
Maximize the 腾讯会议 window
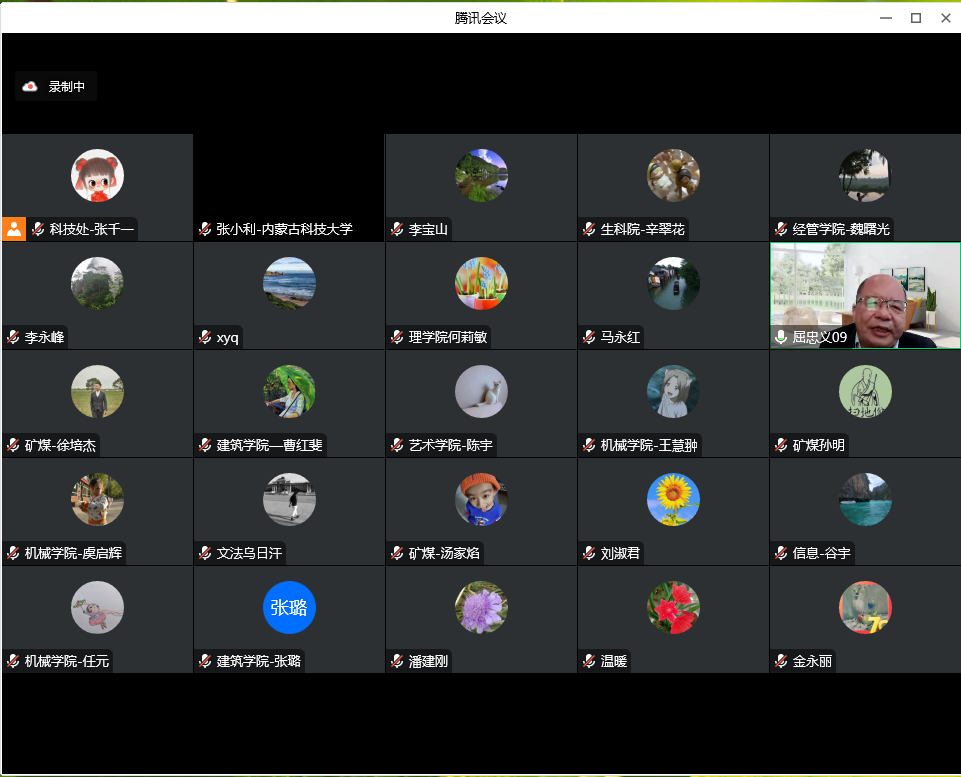coord(915,17)
